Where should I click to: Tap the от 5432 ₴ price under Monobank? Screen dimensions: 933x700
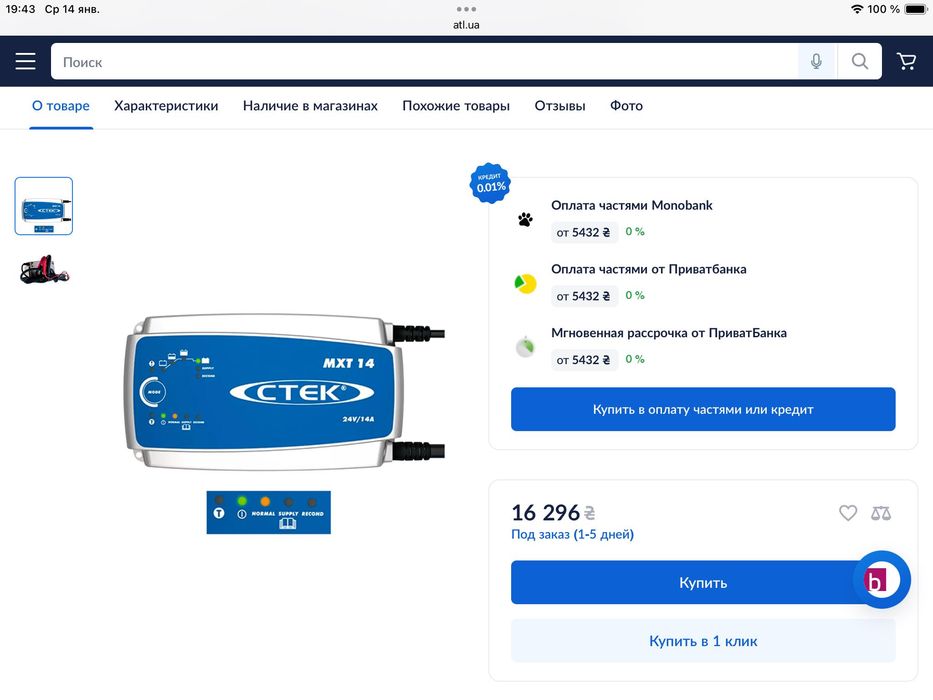click(x=583, y=233)
